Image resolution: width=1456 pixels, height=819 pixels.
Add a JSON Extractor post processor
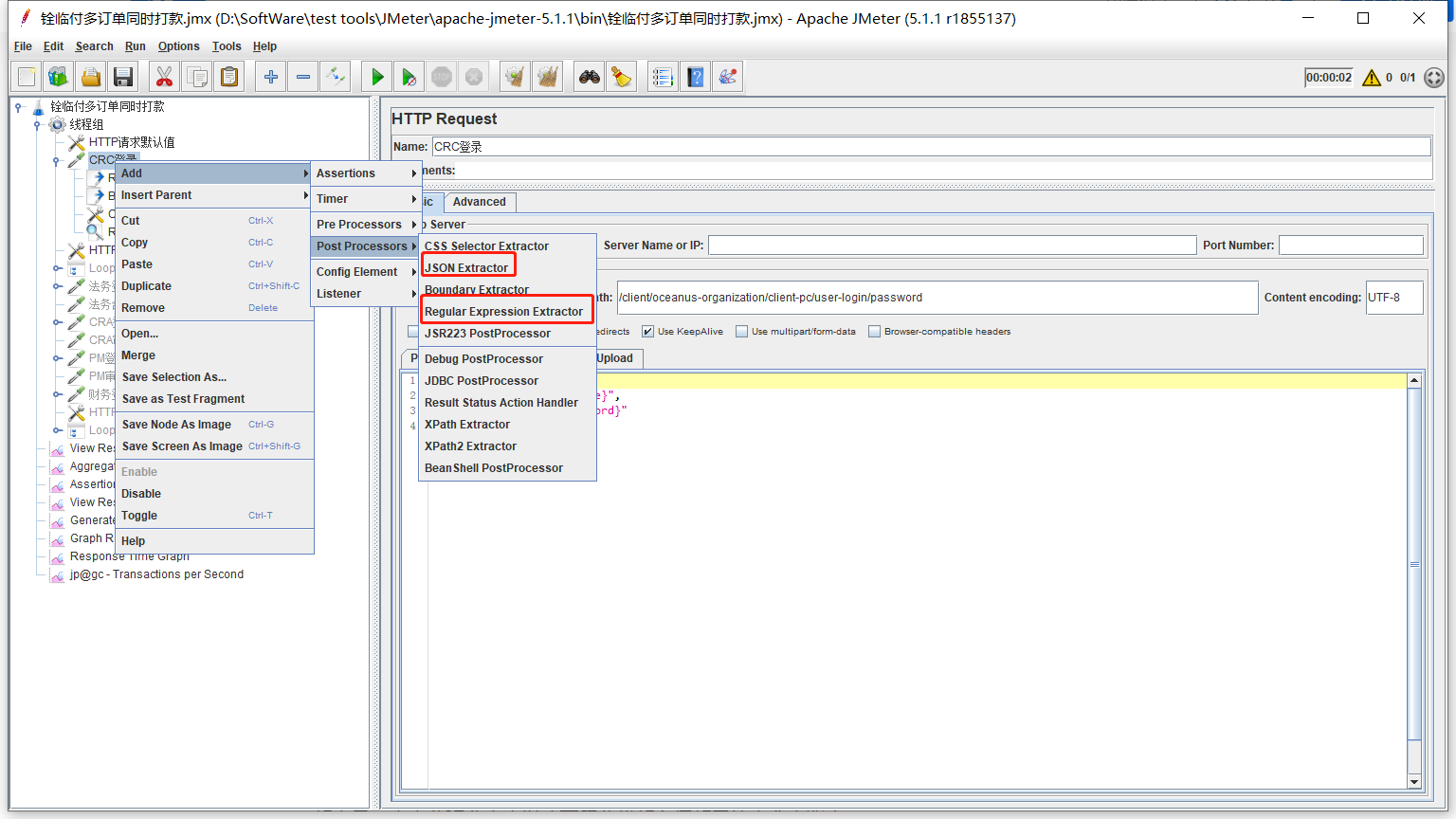[x=468, y=268]
